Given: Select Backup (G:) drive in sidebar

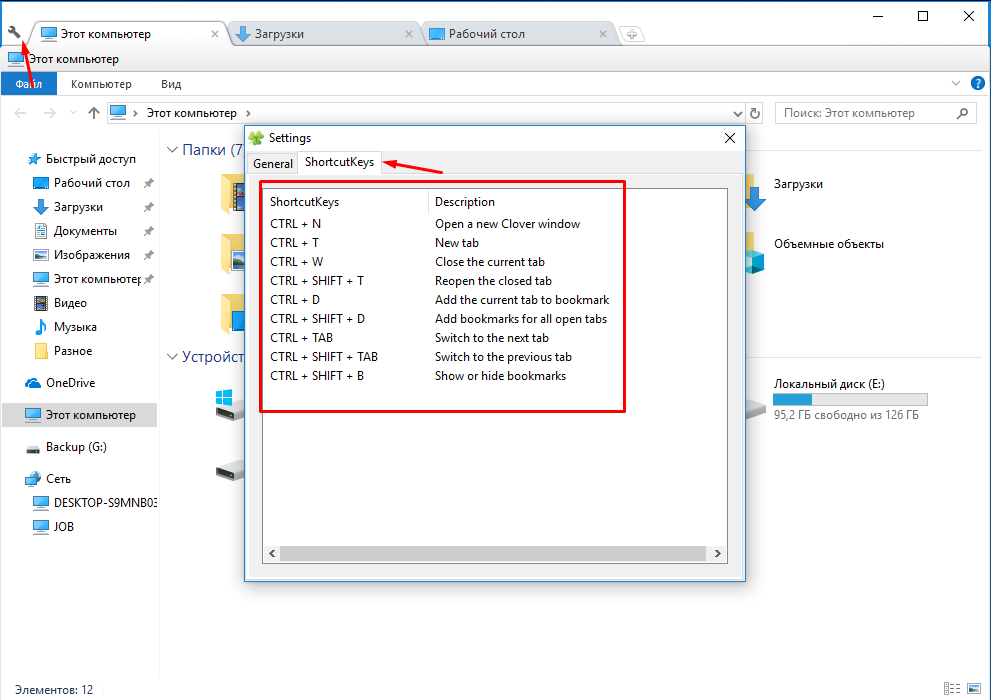Looking at the screenshot, I should tap(76, 447).
